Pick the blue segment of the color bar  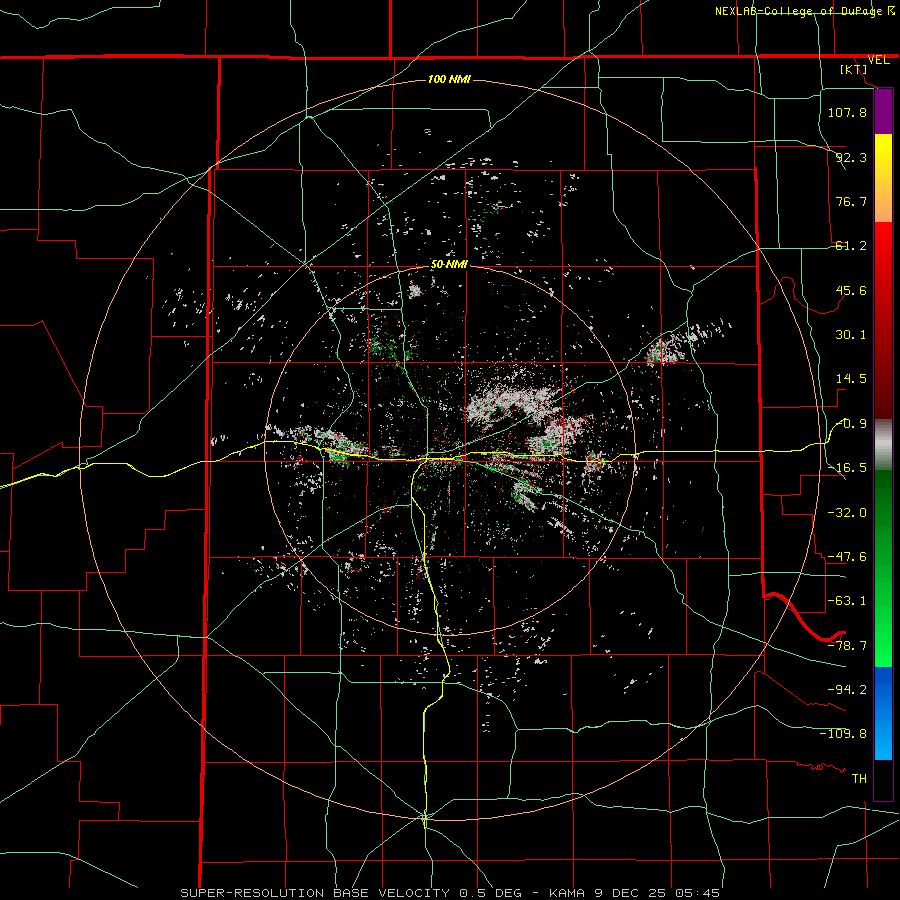pos(883,713)
